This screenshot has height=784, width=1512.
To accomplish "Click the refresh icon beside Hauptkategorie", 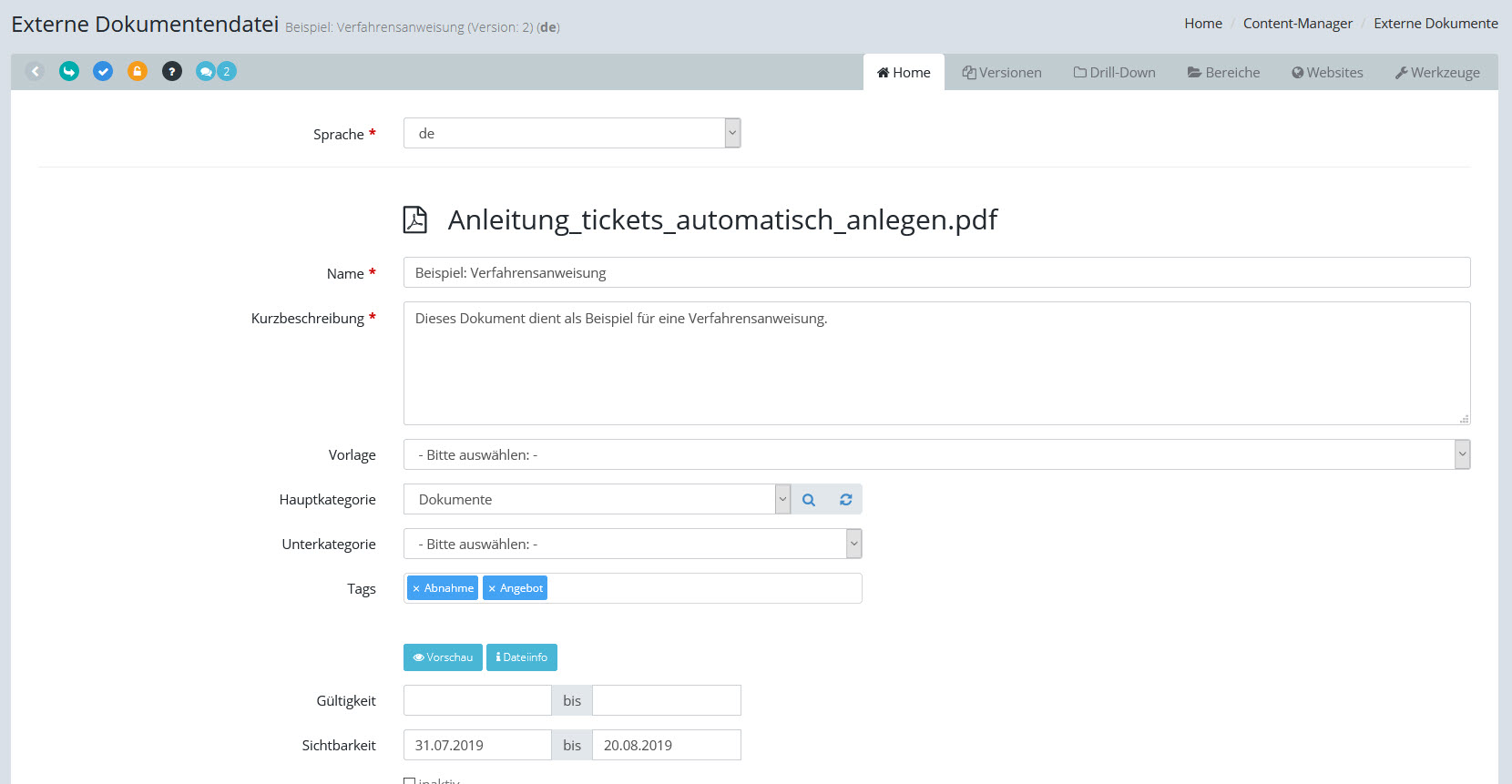I will (845, 500).
